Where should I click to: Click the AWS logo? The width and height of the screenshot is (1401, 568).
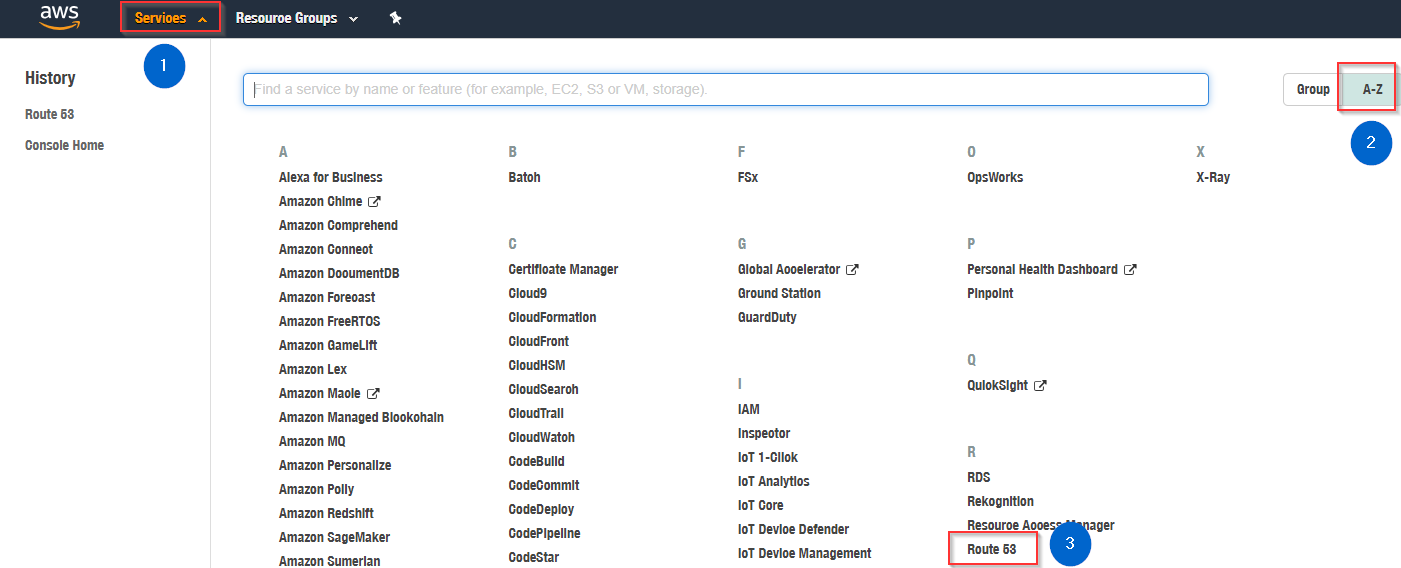pyautogui.click(x=59, y=17)
